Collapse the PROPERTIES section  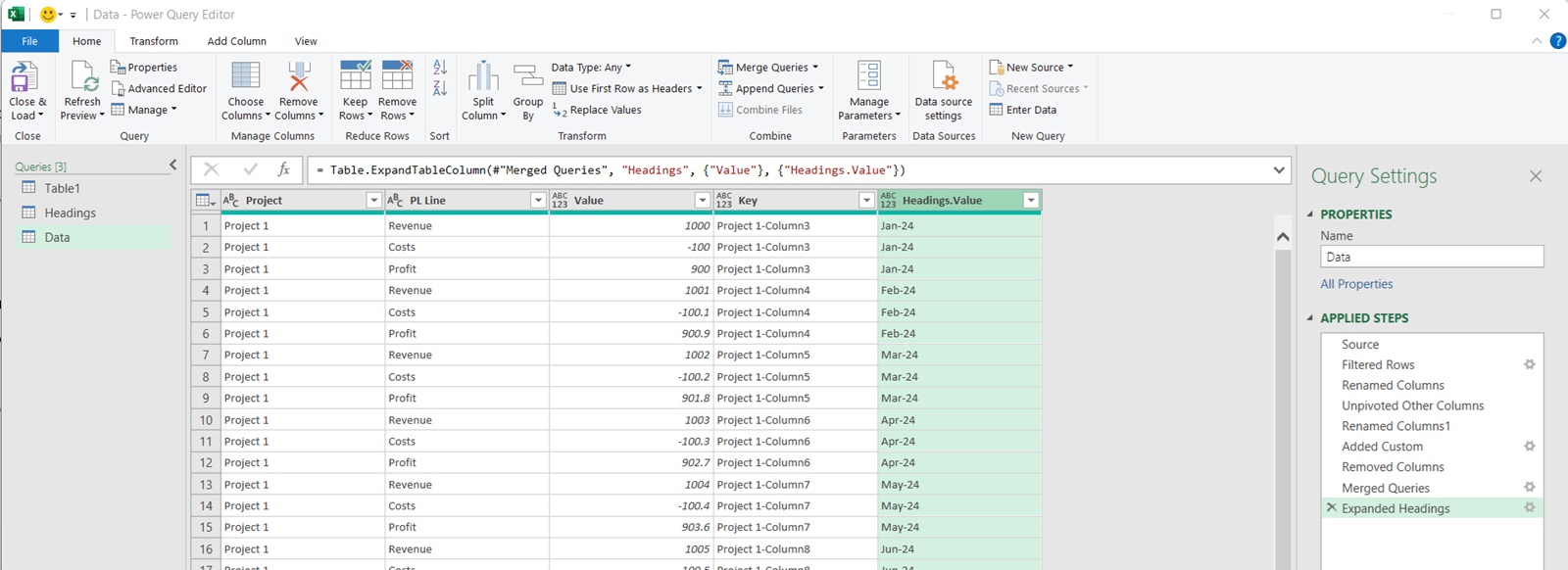(x=1311, y=214)
